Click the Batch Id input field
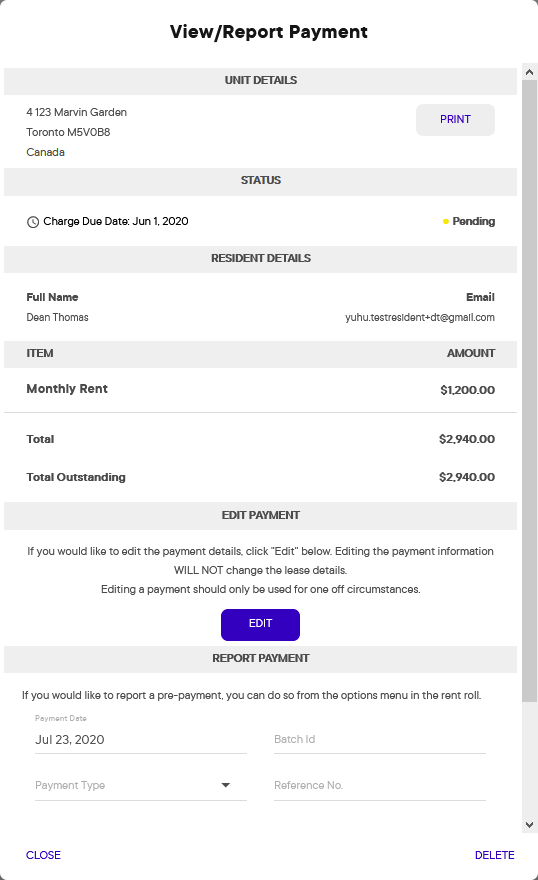 click(x=380, y=739)
